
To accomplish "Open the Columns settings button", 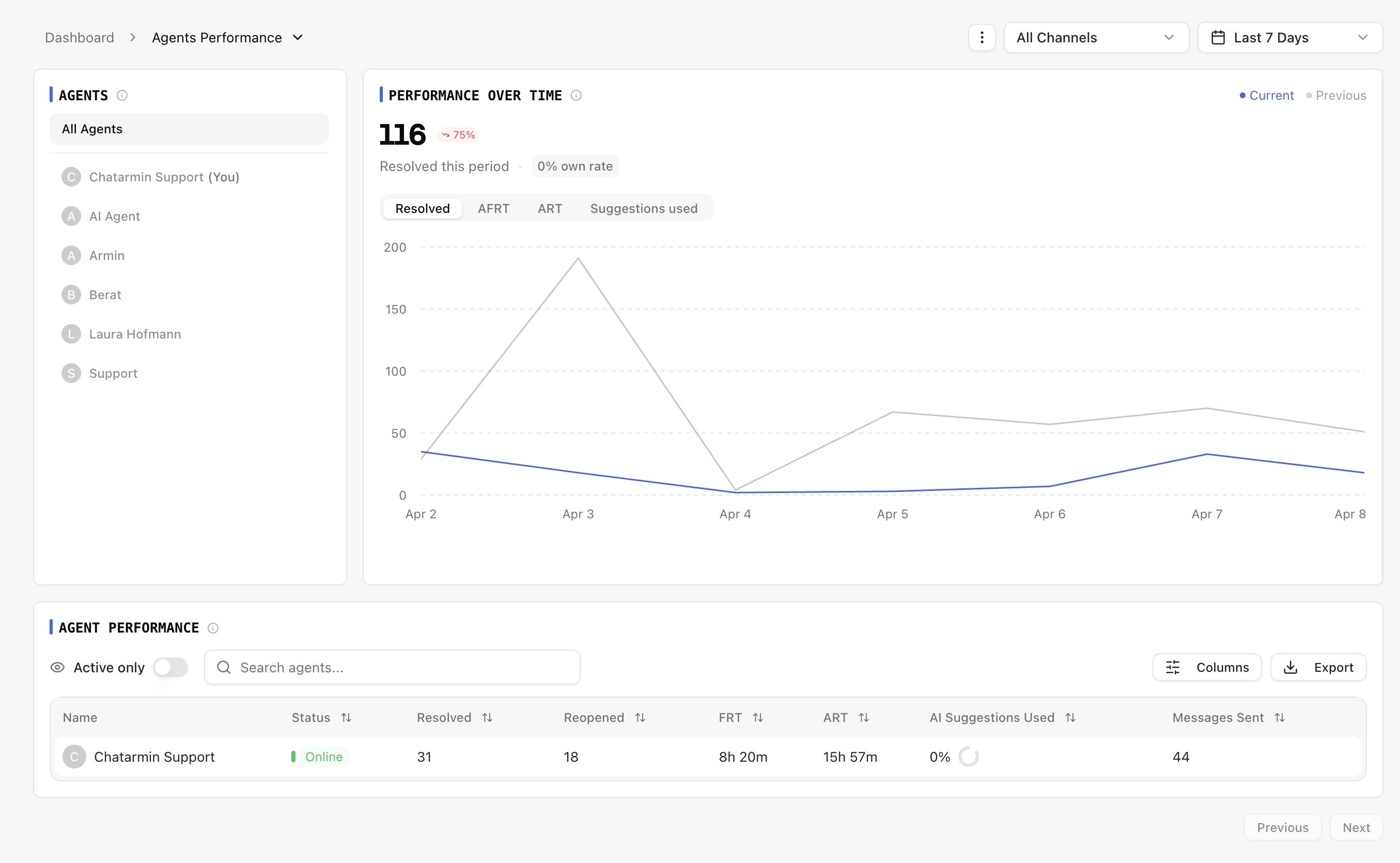I will pos(1207,667).
